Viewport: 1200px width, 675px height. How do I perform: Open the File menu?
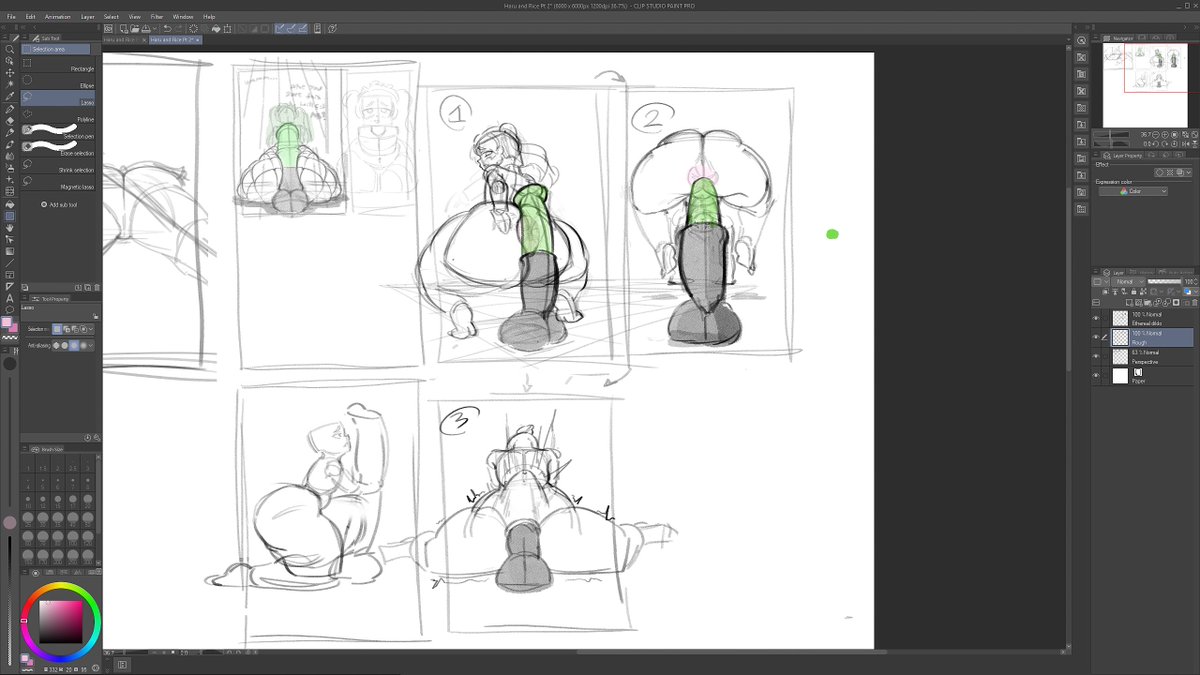click(12, 17)
